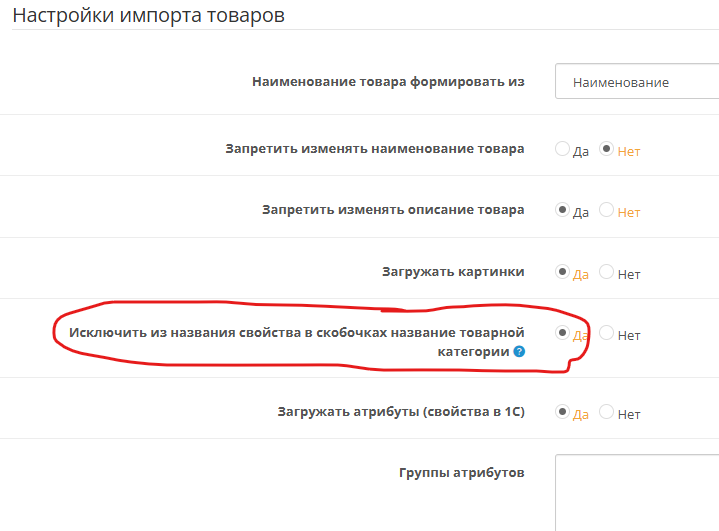Select 'Нет' for 'Запретить изменять наименование товара'
The width and height of the screenshot is (719, 531).
pos(606,149)
